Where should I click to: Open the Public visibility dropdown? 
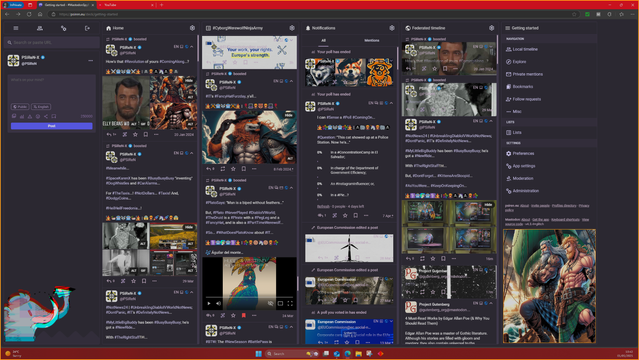coord(20,107)
